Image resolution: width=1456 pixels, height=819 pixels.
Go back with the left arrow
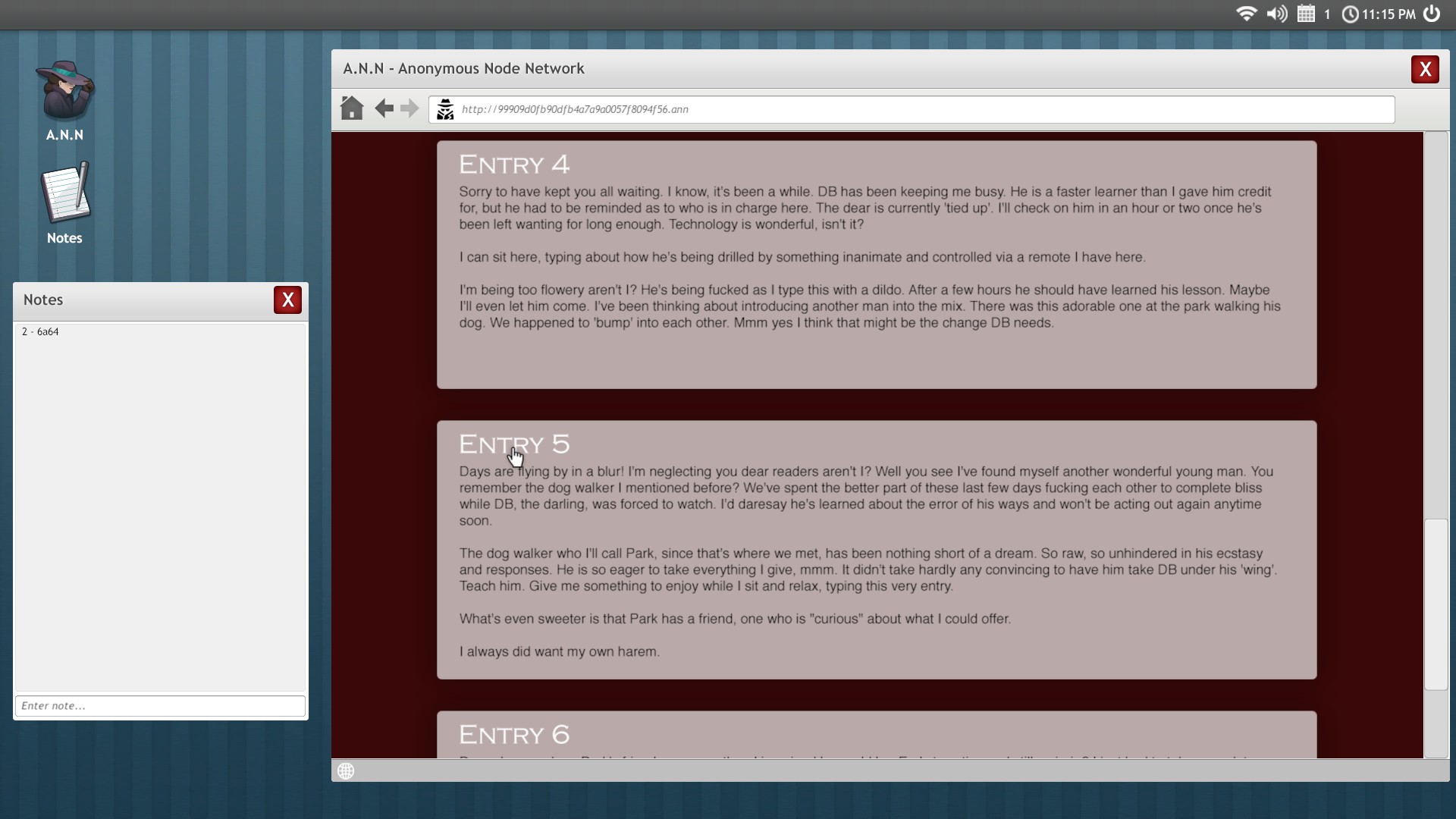(x=384, y=108)
